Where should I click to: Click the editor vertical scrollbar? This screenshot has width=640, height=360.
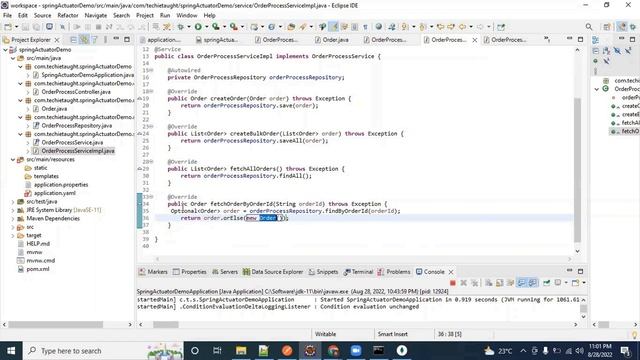577,169
